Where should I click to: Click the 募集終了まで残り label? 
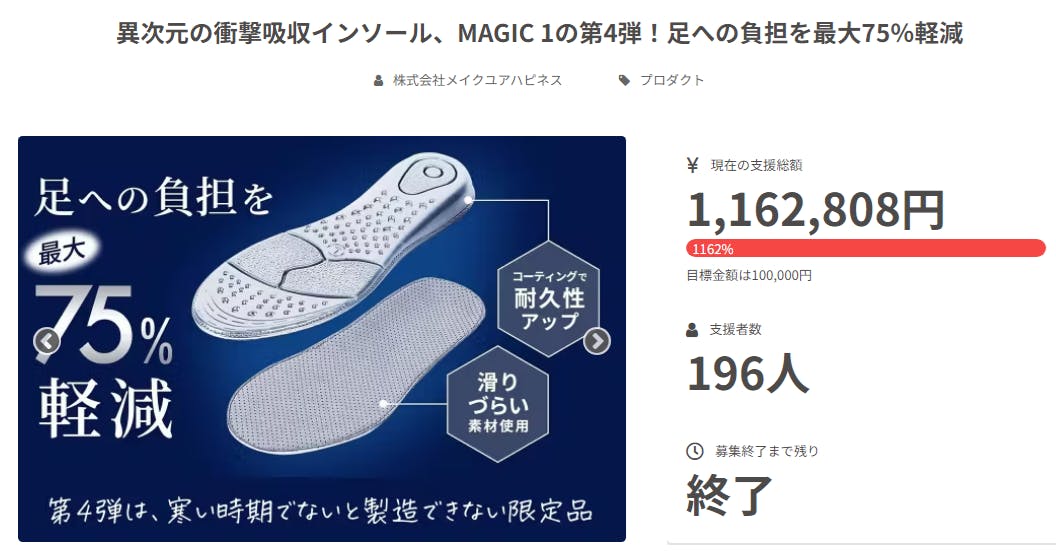pyautogui.click(x=767, y=451)
